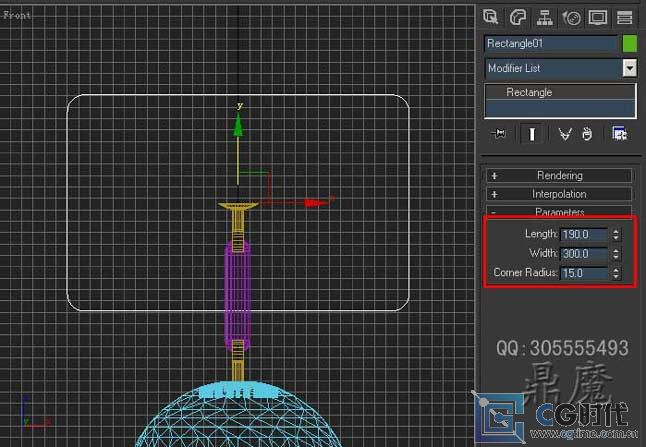Image resolution: width=646 pixels, height=447 pixels.
Task: Open the Modifier List dropdown
Action: pyautogui.click(x=629, y=68)
